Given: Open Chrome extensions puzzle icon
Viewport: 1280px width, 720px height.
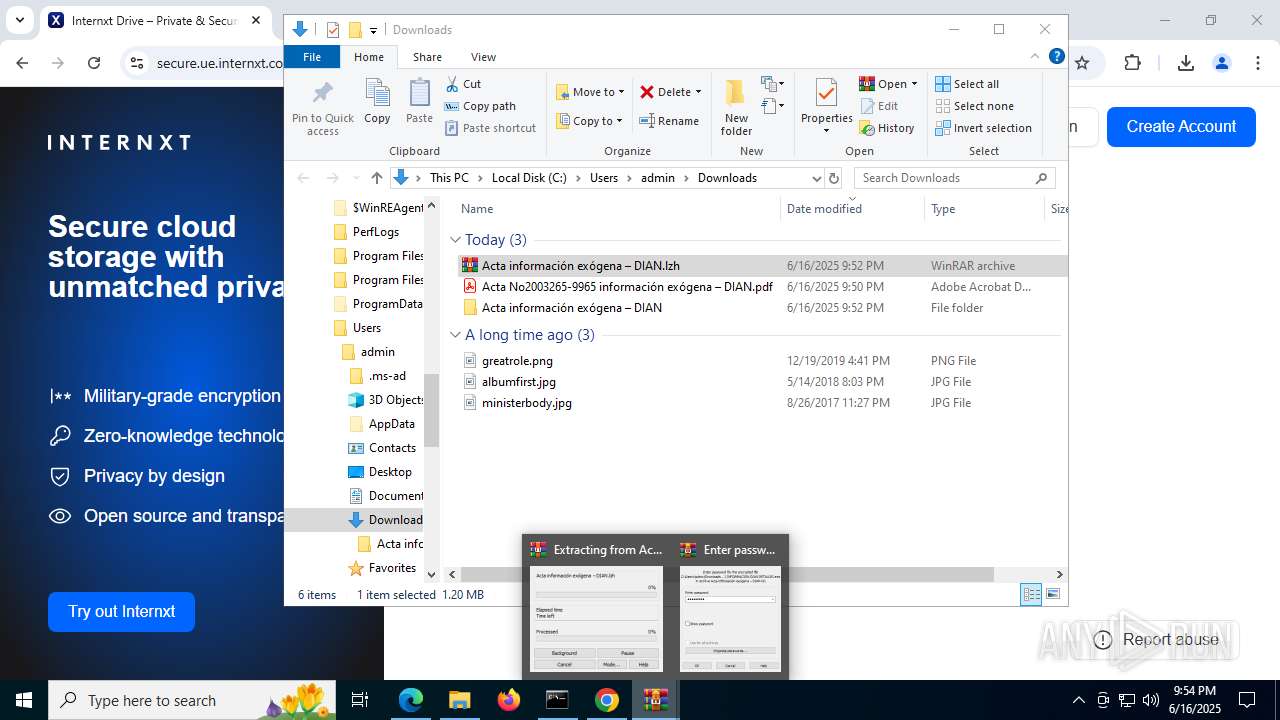Looking at the screenshot, I should (x=1132, y=63).
